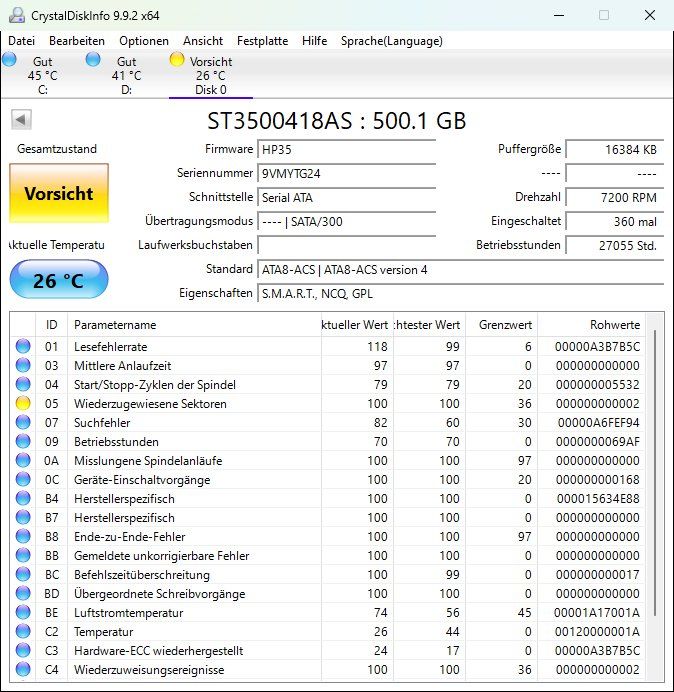Open the Festplatte menu
This screenshot has width=674, height=692.
[x=263, y=41]
